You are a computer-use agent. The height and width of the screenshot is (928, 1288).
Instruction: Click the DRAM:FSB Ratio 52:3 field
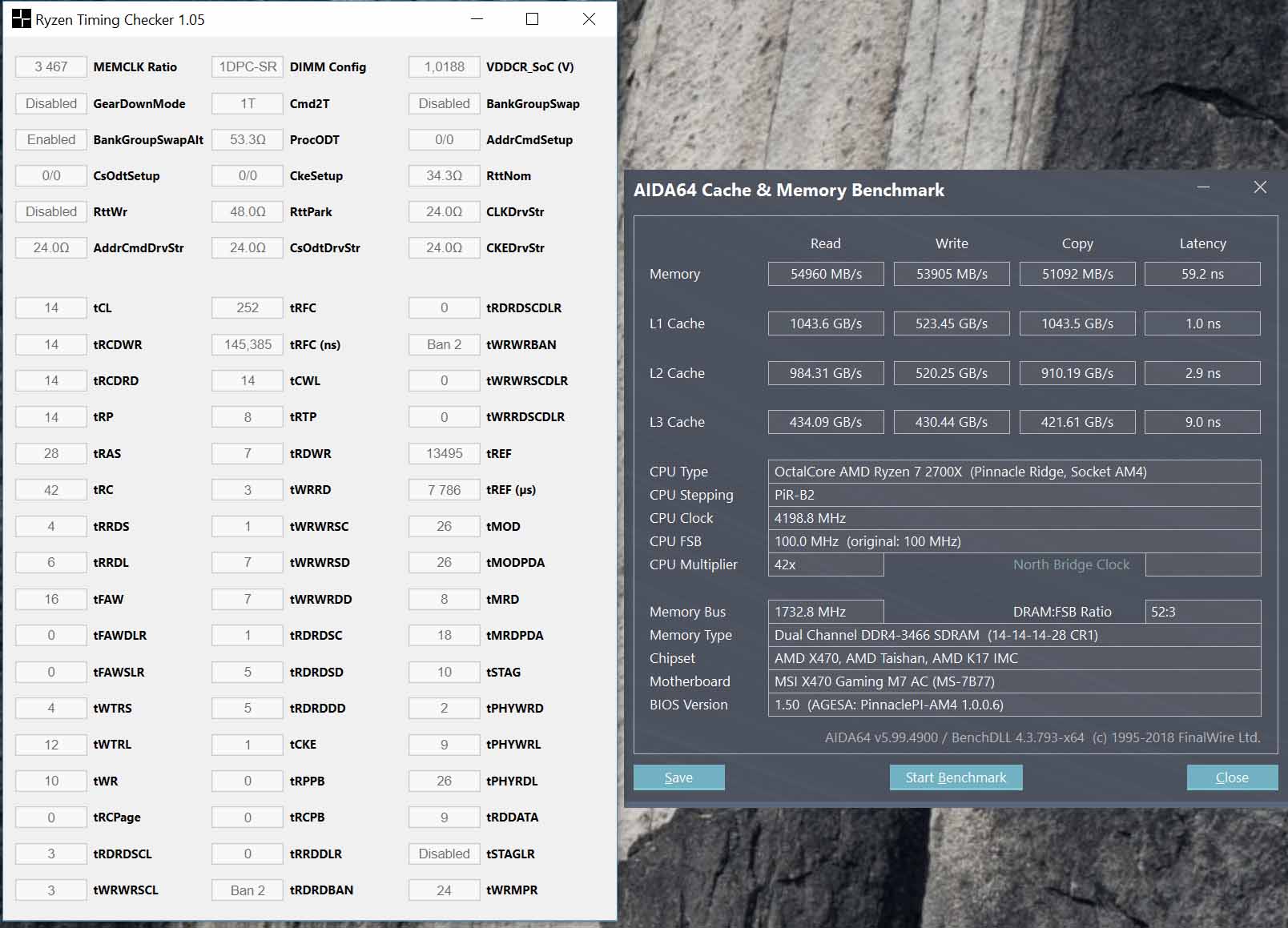1203,612
